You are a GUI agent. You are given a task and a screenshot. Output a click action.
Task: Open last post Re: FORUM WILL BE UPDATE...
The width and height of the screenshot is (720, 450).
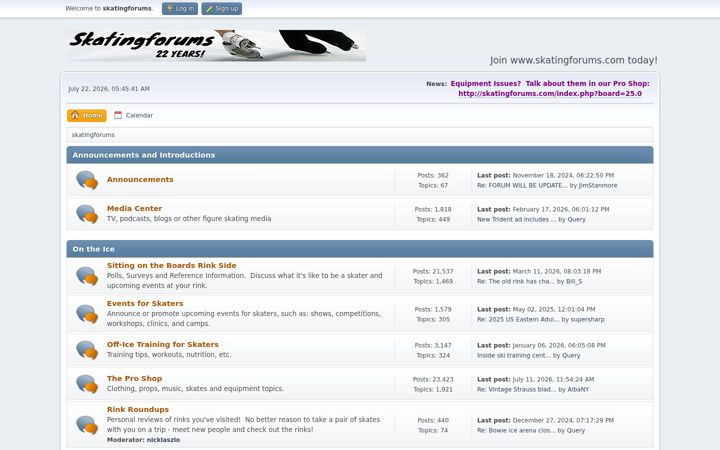522,186
